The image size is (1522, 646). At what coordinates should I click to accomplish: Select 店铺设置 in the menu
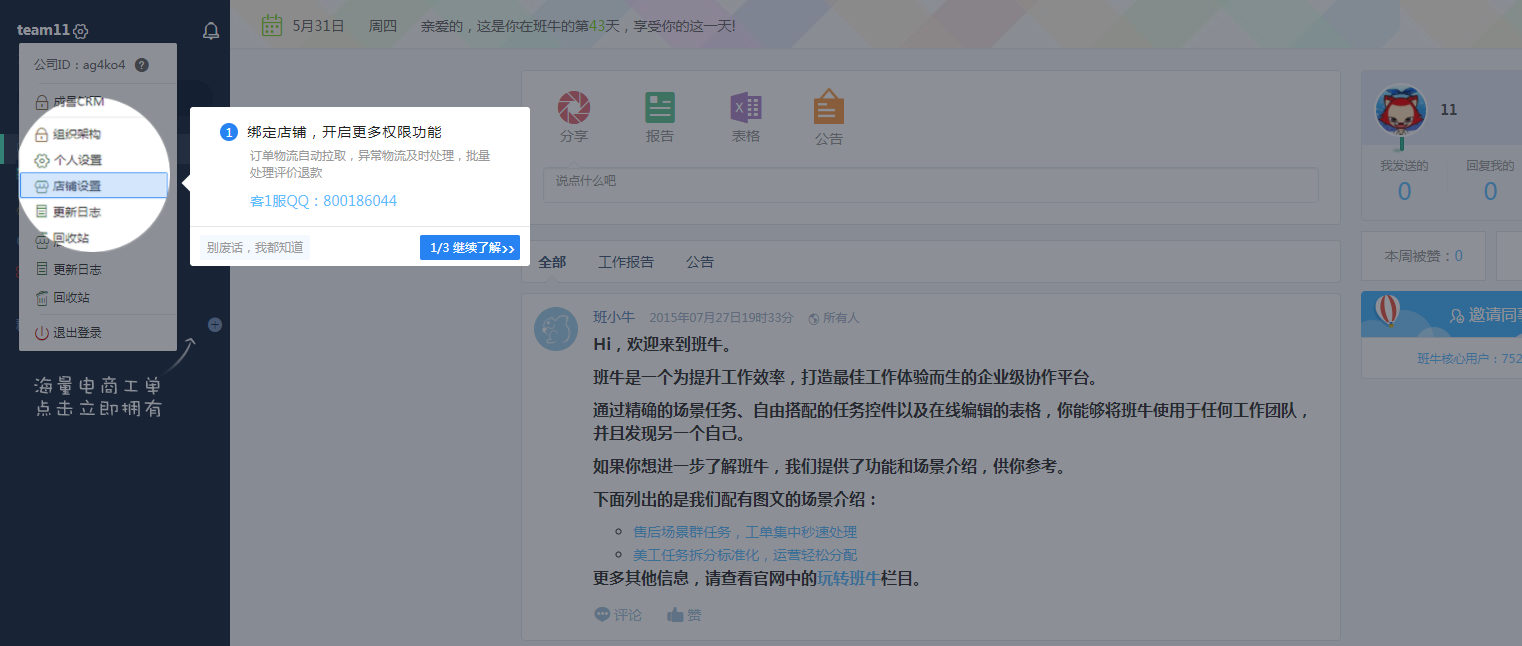(93, 186)
